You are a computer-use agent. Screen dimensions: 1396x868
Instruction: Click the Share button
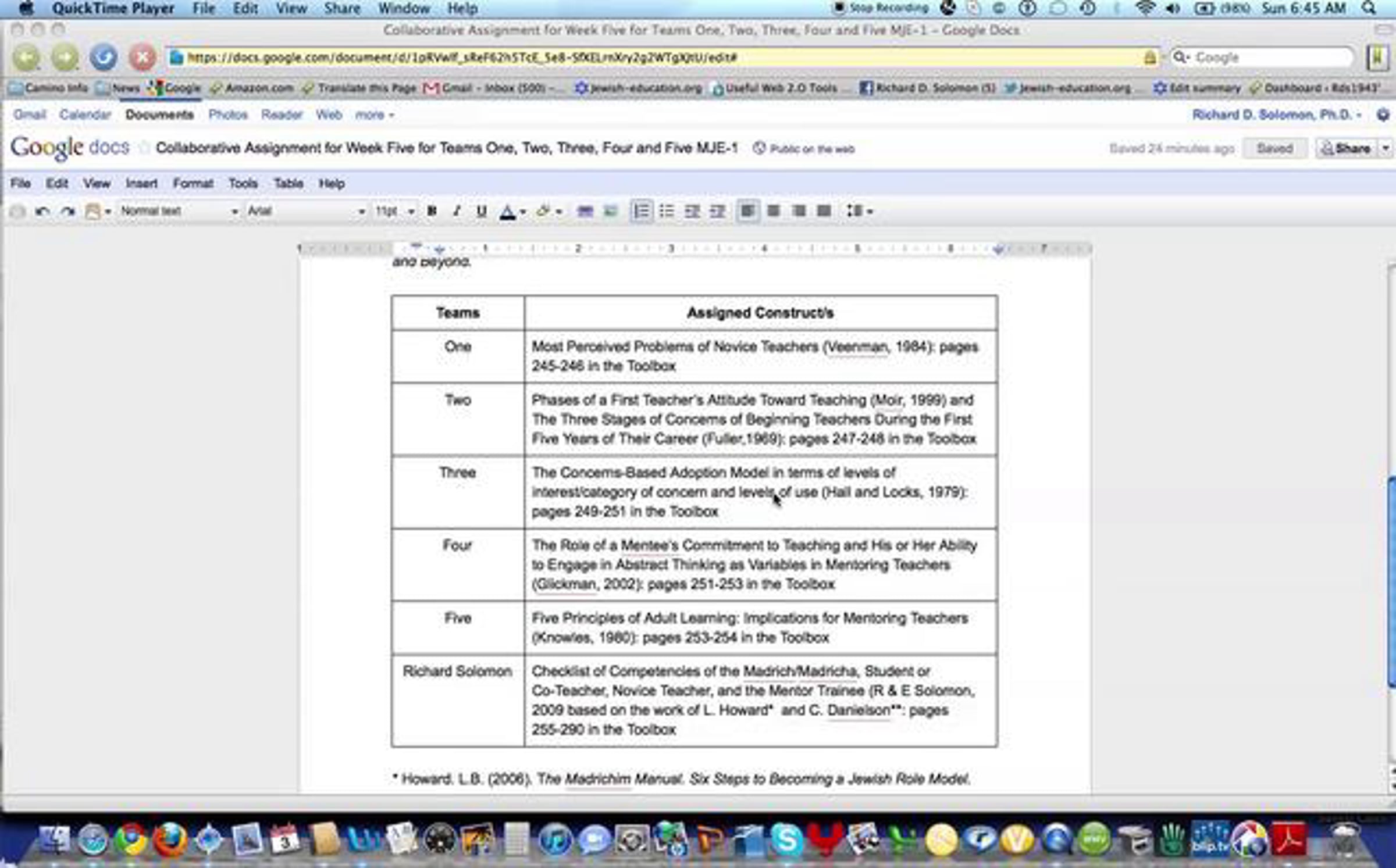coord(1345,148)
